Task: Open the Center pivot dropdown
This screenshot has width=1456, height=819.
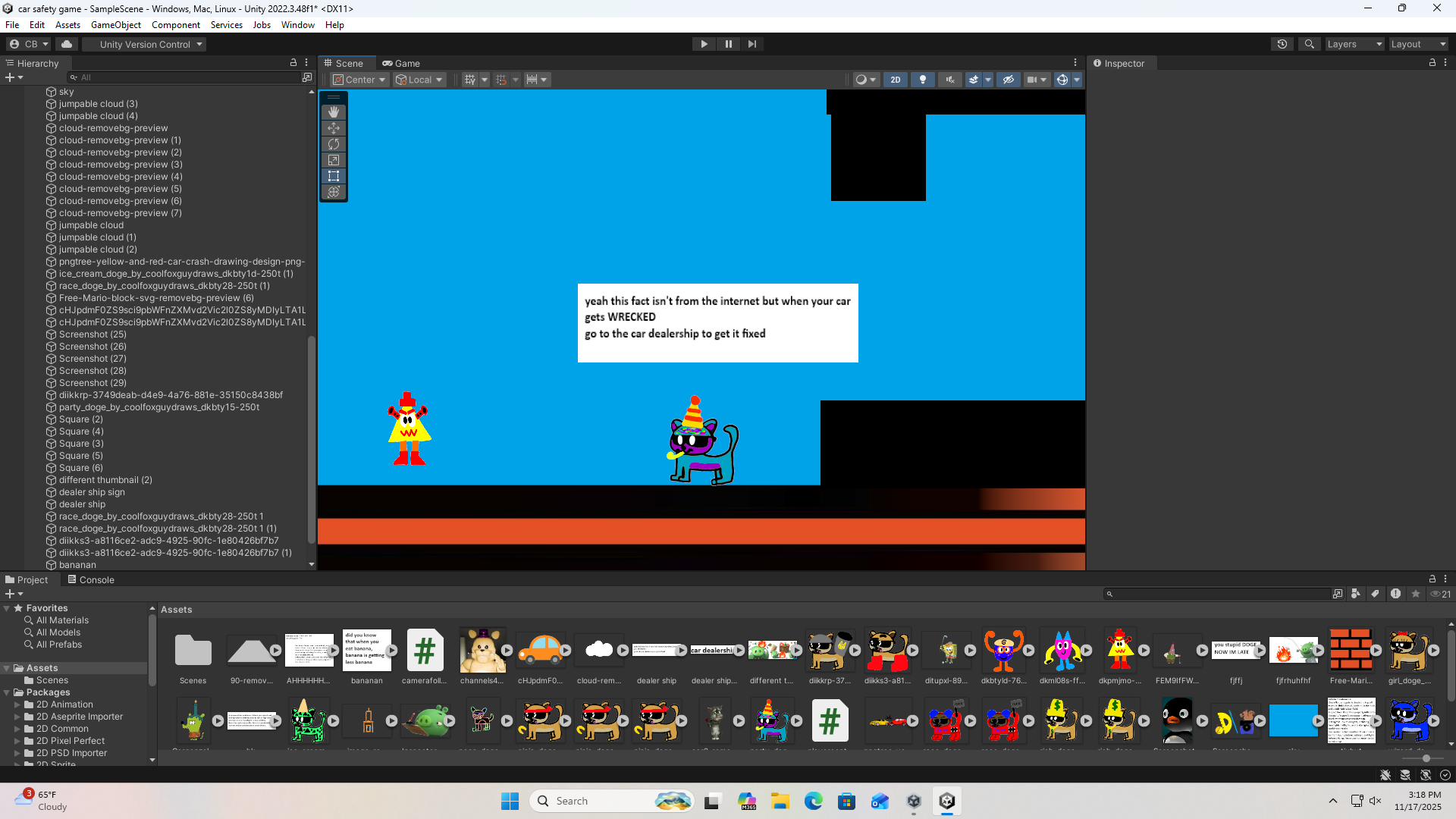Action: [x=360, y=80]
